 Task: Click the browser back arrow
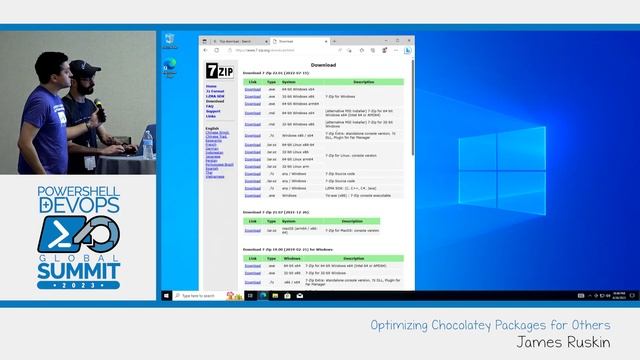tap(205, 50)
